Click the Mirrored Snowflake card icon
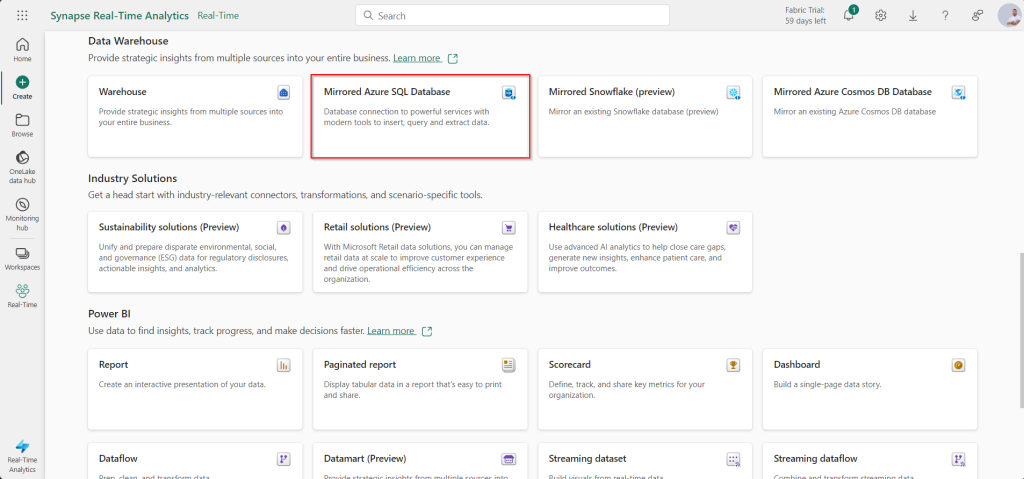1024x479 pixels. click(x=733, y=93)
